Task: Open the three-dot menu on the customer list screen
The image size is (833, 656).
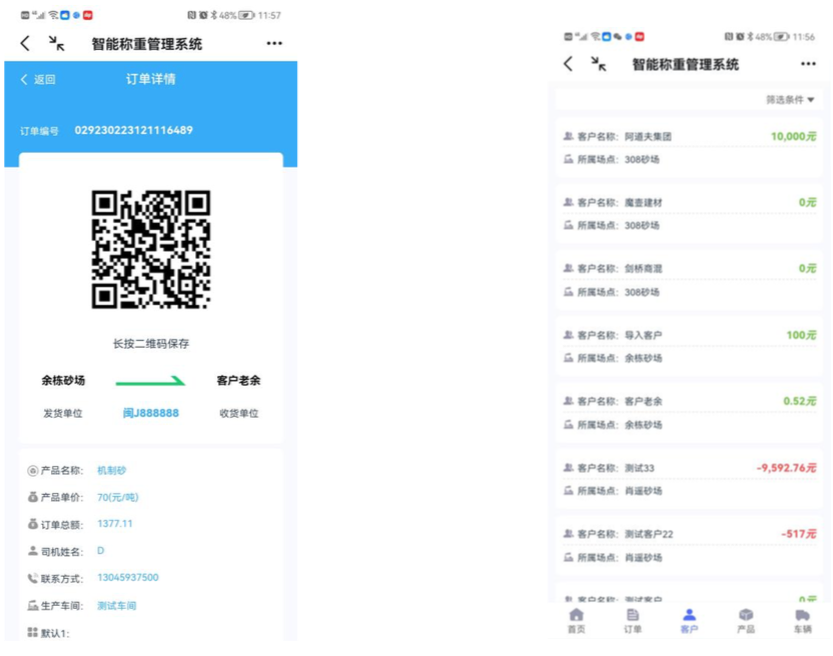Action: pyautogui.click(x=808, y=64)
